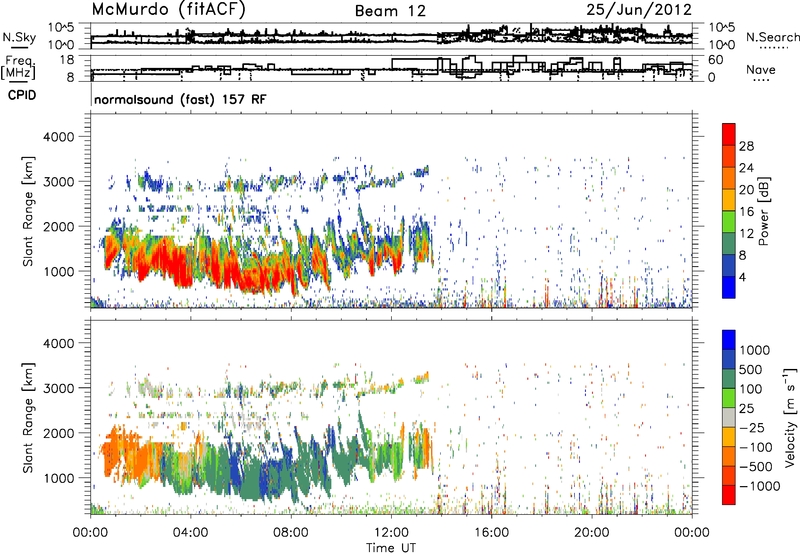Click 'Slant Range [km]' label of Velocity panel
Screen dimensions: 800x554
(28, 417)
